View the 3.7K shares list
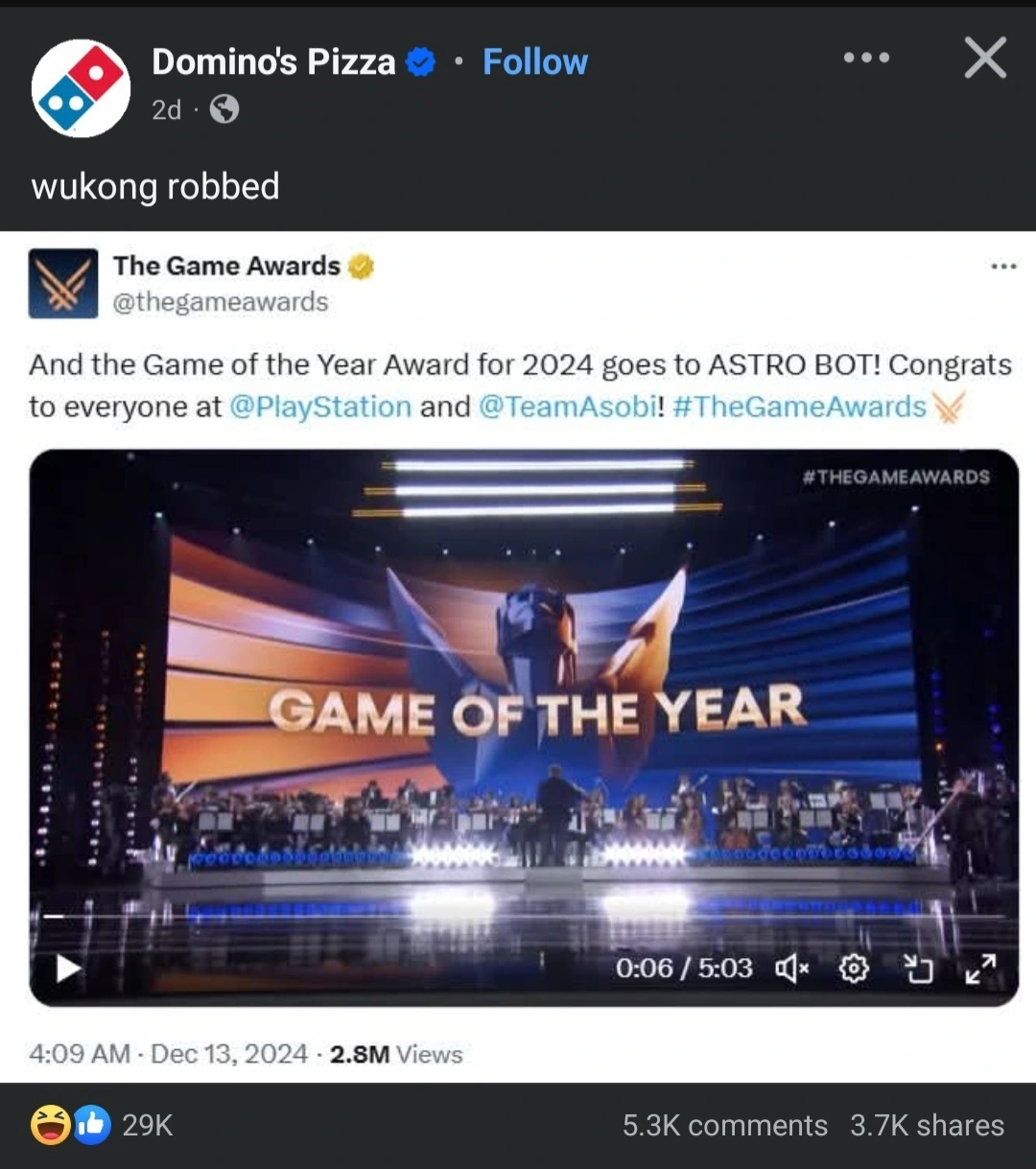The height and width of the screenshot is (1169, 1036). click(927, 1125)
